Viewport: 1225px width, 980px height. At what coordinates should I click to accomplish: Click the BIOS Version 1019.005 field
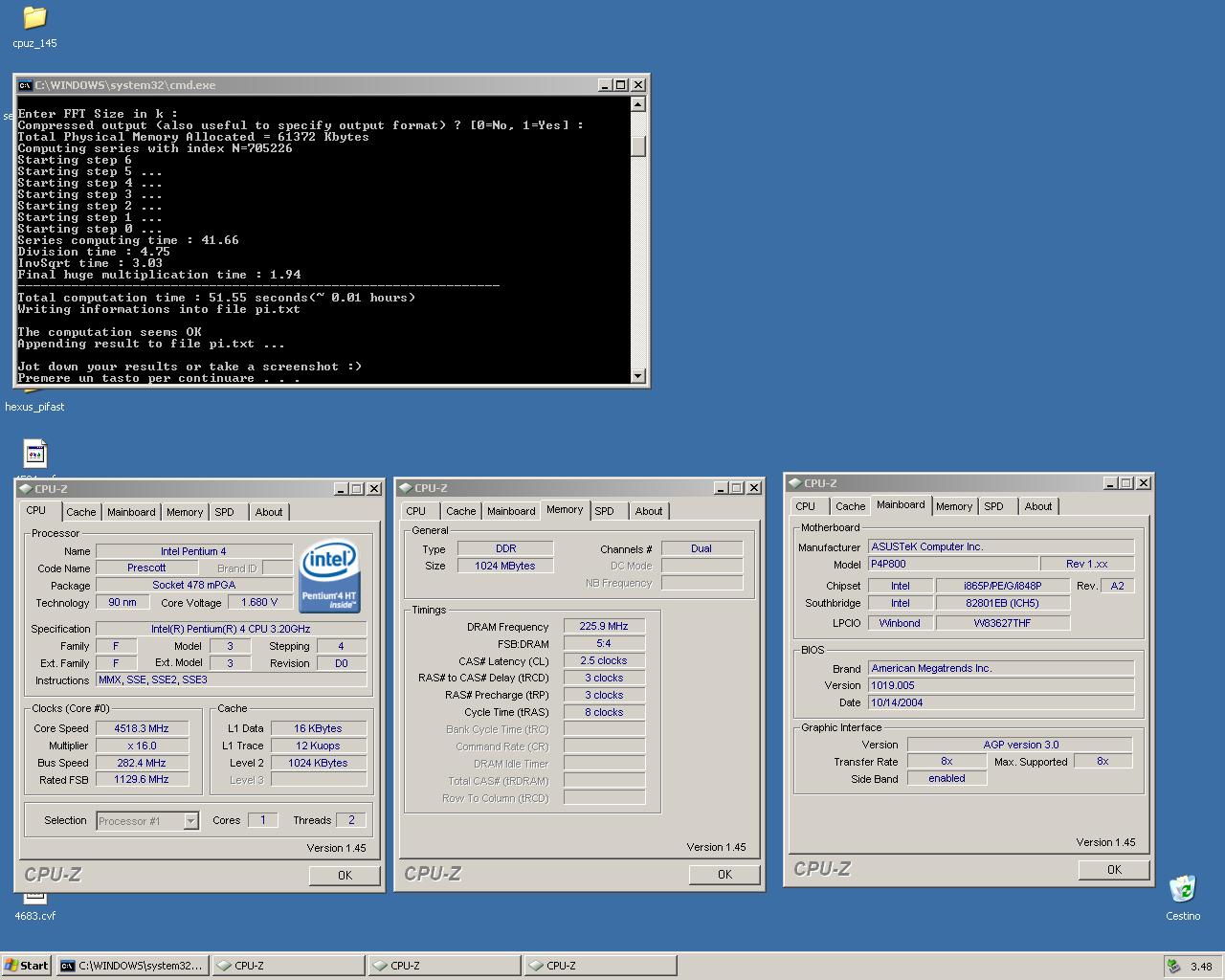1001,685
